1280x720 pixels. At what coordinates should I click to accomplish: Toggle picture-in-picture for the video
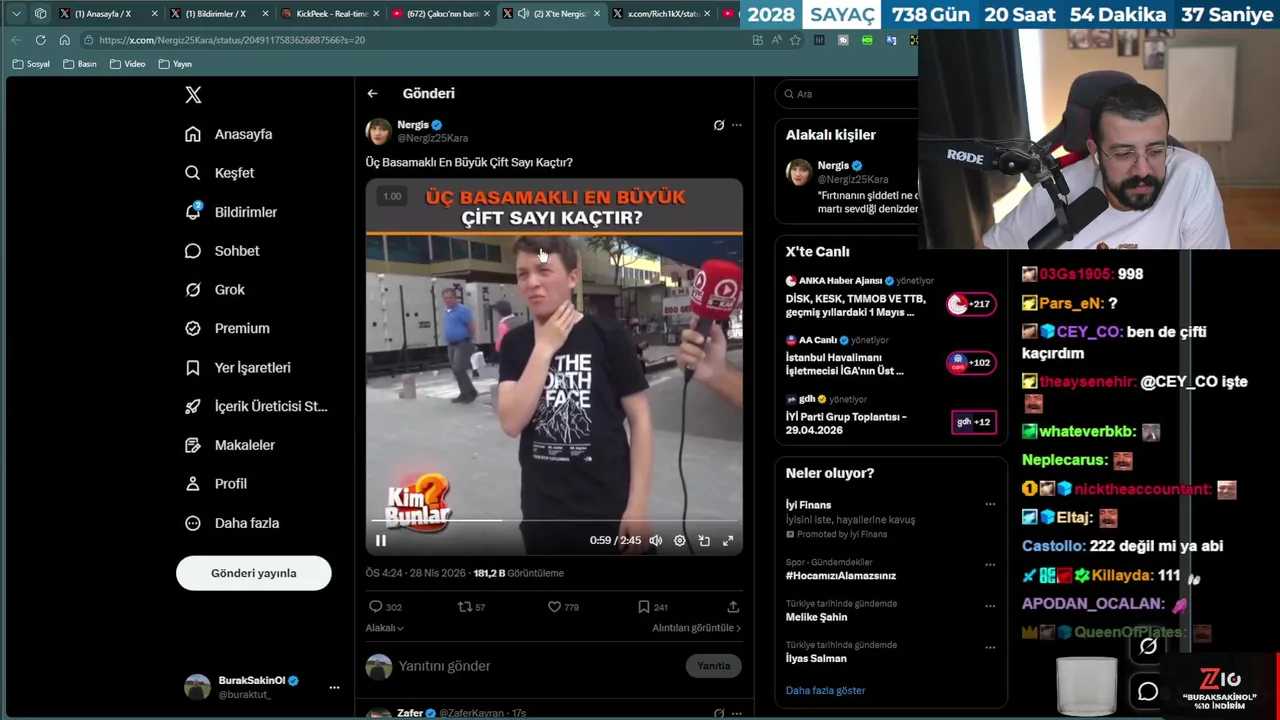[x=704, y=540]
